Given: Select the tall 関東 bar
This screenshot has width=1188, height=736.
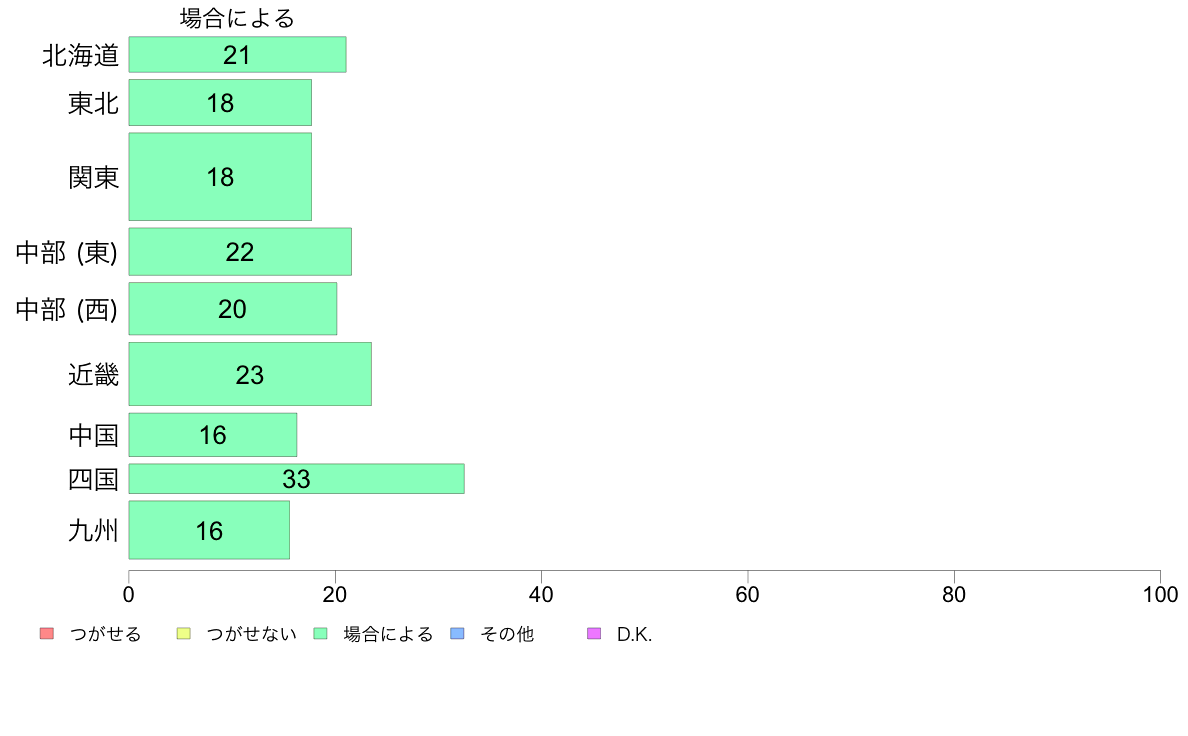Looking at the screenshot, I should (220, 177).
